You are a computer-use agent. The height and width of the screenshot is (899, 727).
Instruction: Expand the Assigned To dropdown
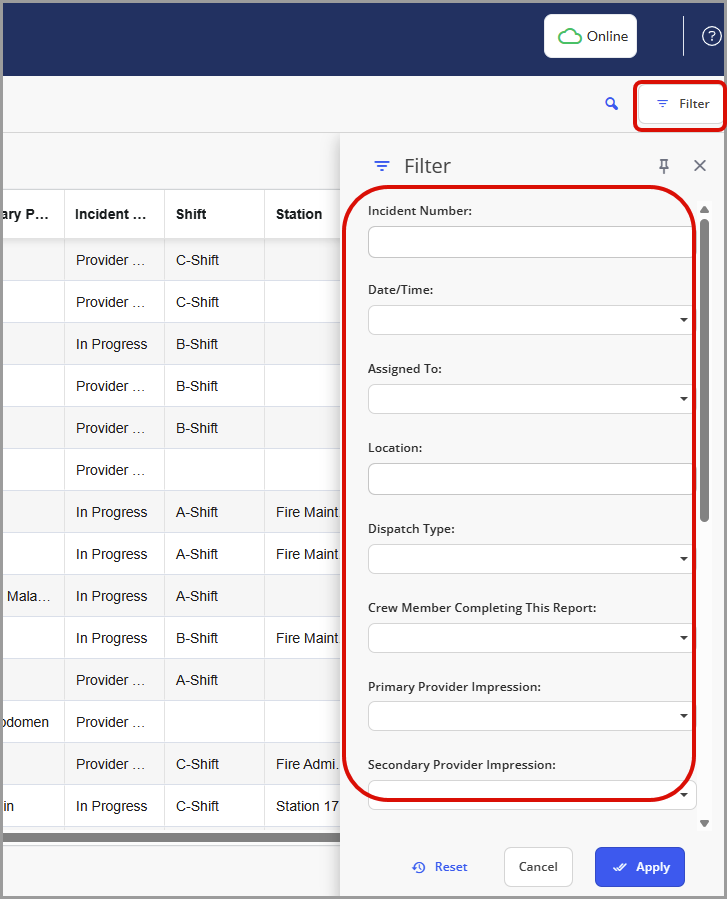click(530, 399)
